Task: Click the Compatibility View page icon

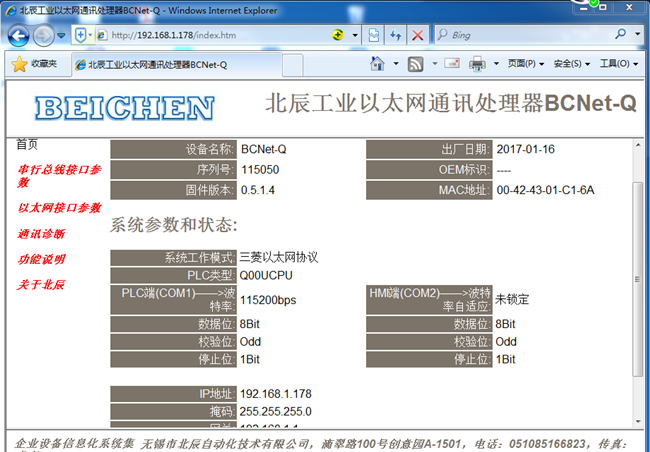Action: point(374,35)
